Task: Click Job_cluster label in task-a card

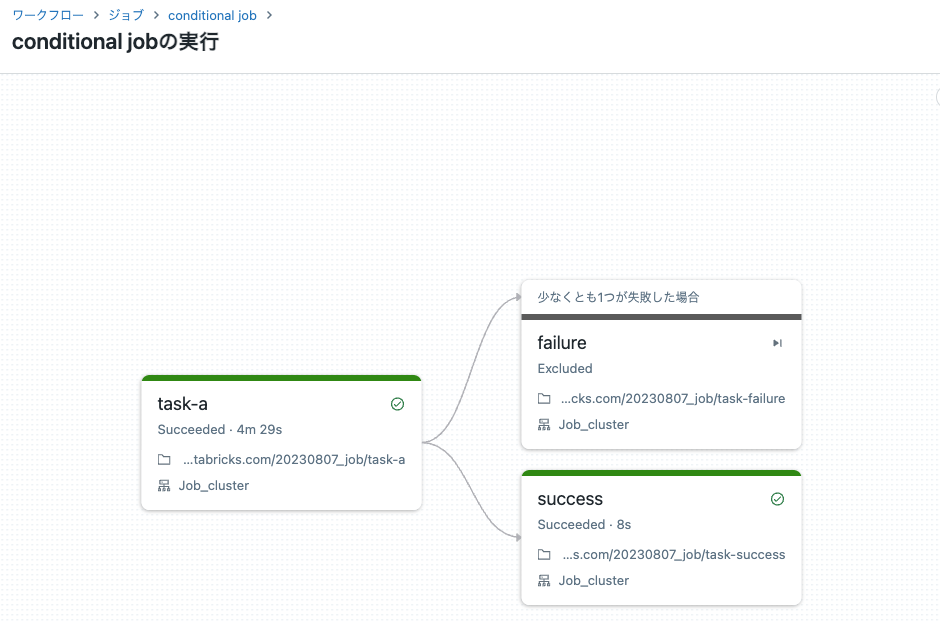Action: (x=214, y=486)
